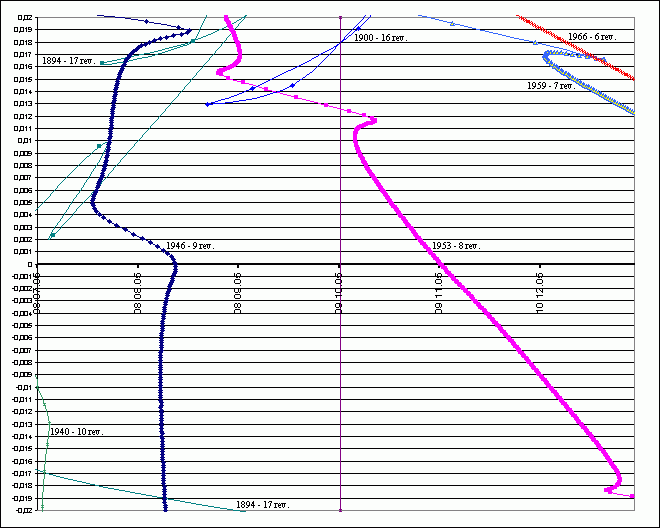Click the '08 09 05' x-axis date label
Screen dimensions: 660x528
coord(238,292)
